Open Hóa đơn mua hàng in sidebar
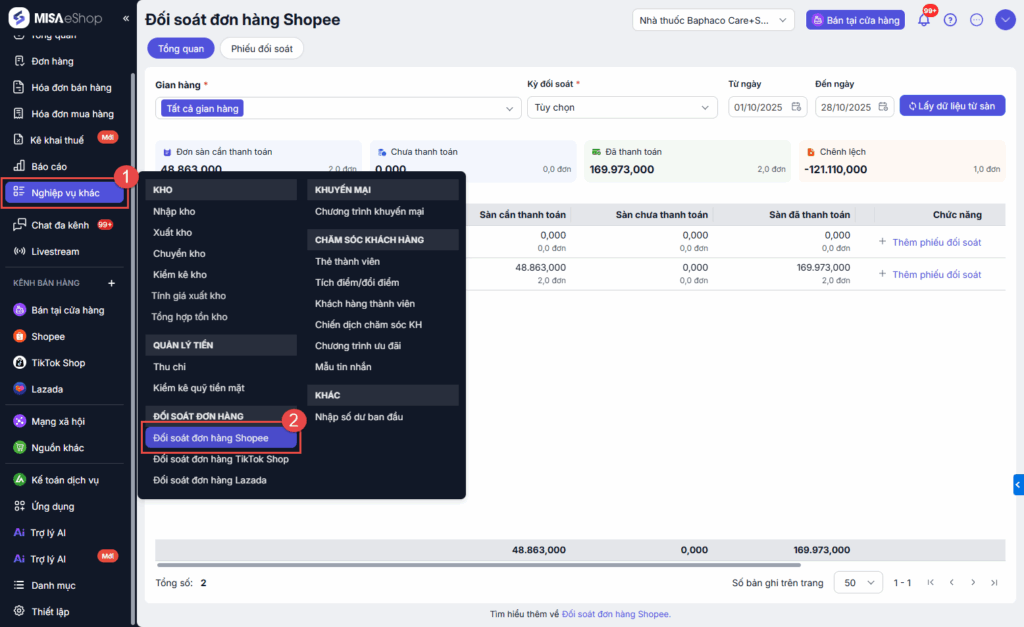 (72, 114)
